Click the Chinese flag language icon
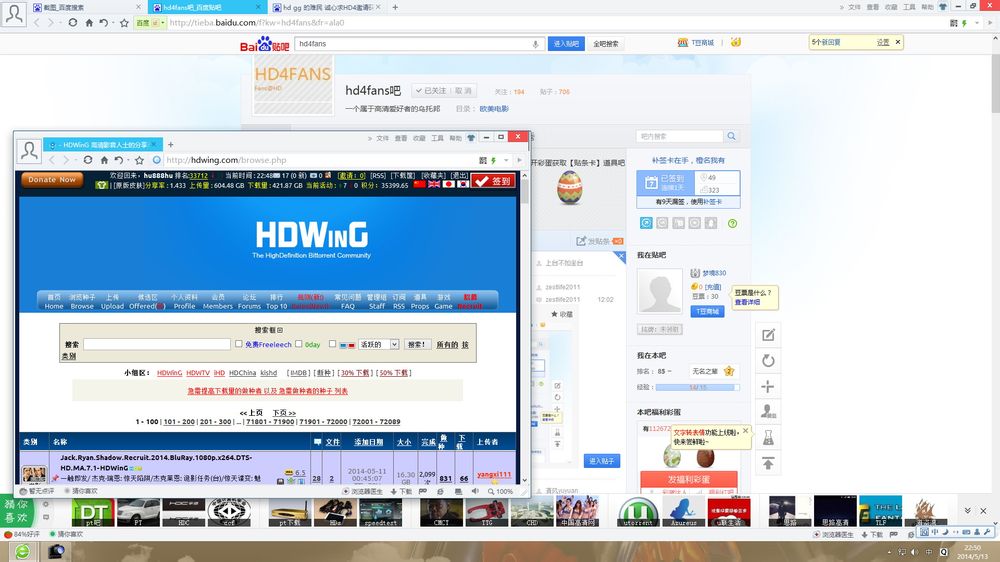Image resolution: width=1000 pixels, height=562 pixels. (x=419, y=184)
